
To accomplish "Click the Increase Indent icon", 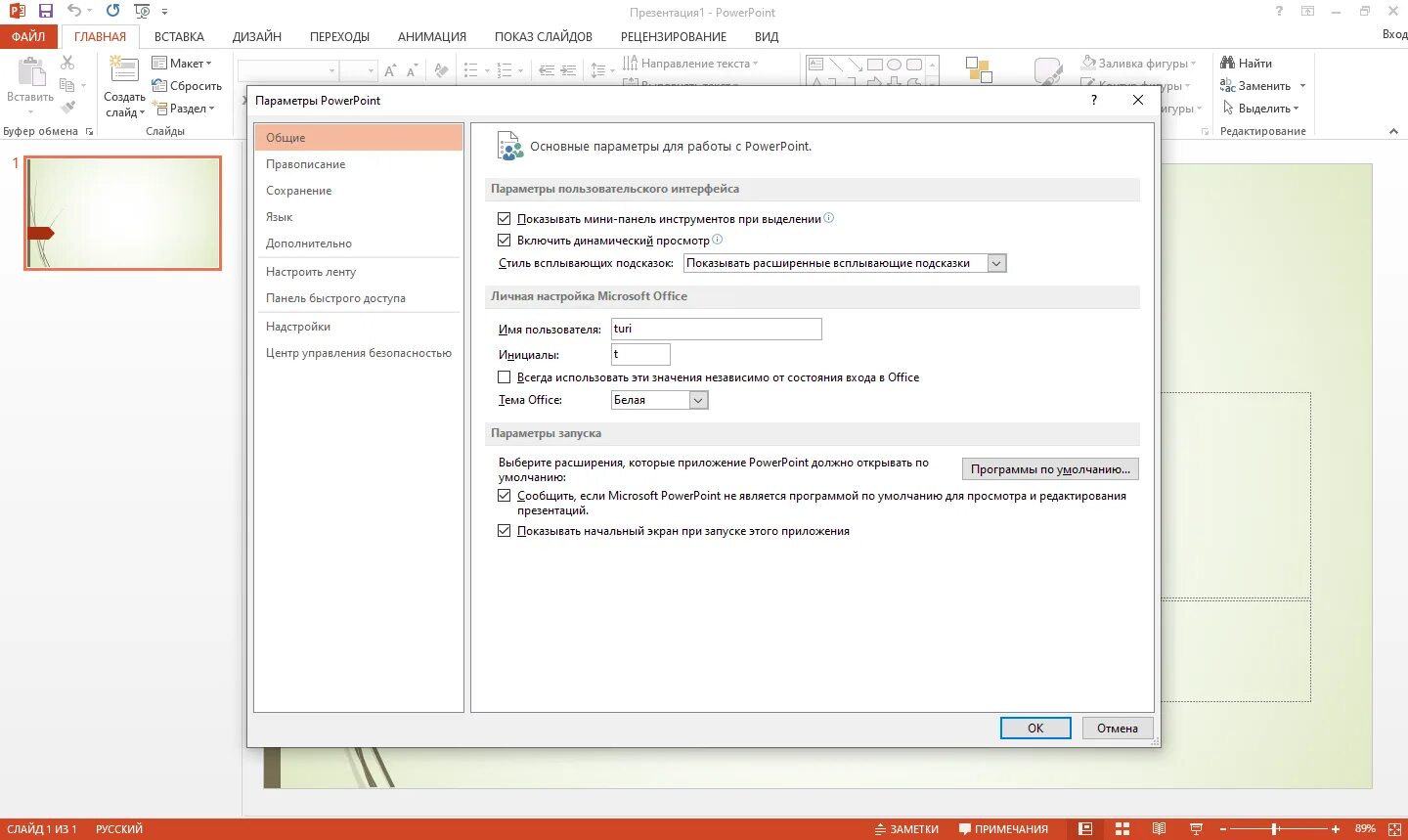I will coord(567,70).
